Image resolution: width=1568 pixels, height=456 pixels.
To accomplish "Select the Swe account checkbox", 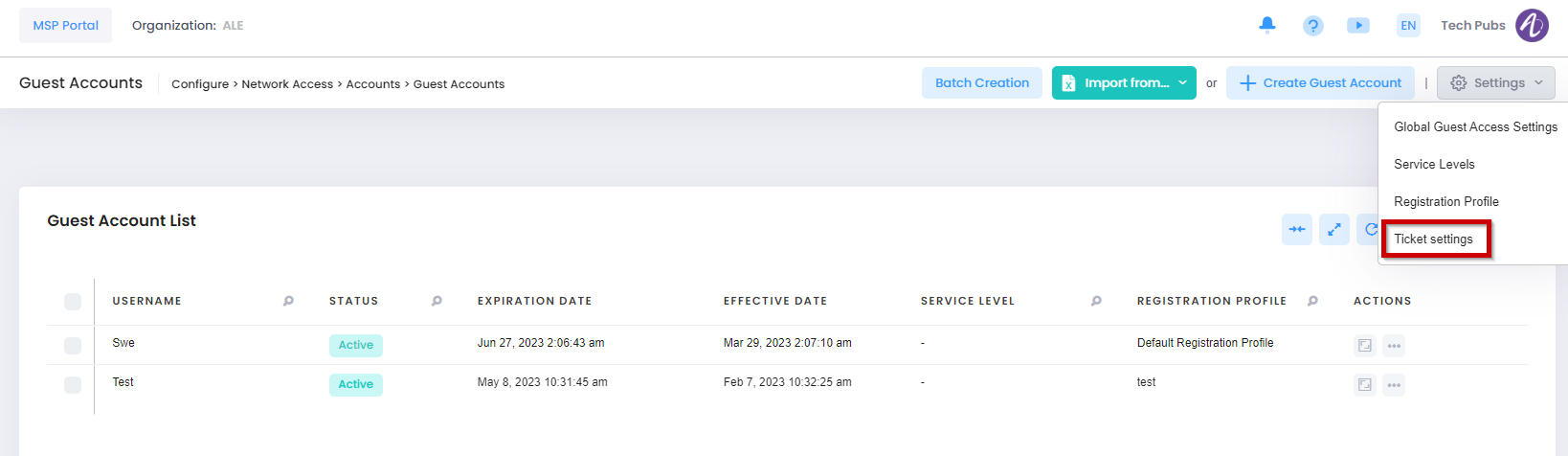I will [73, 346].
